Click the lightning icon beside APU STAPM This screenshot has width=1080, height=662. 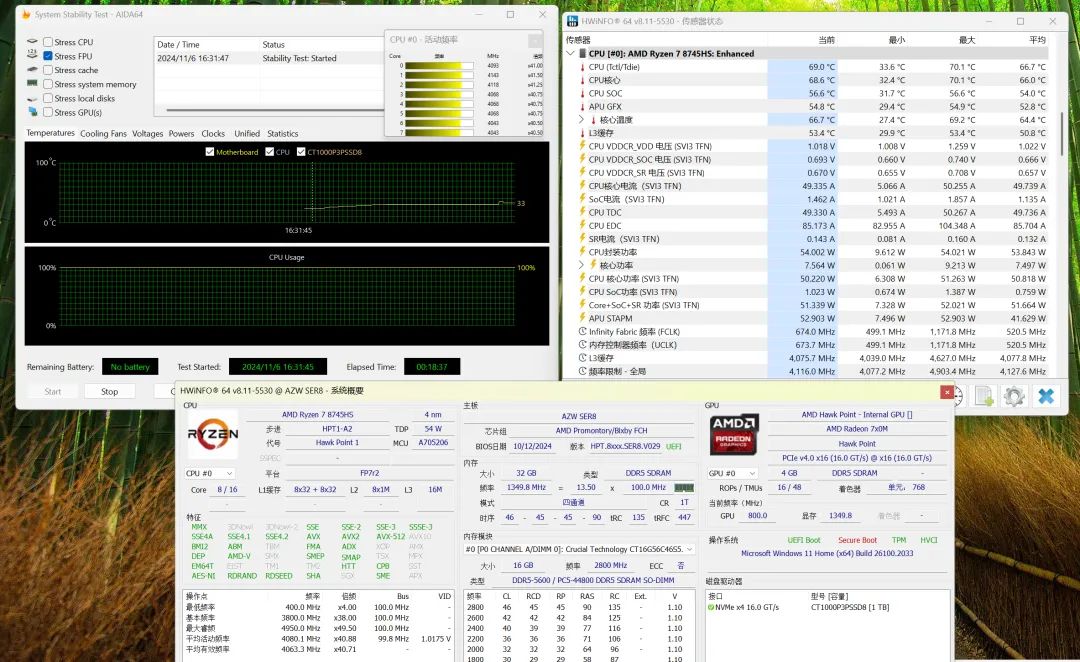coord(582,318)
